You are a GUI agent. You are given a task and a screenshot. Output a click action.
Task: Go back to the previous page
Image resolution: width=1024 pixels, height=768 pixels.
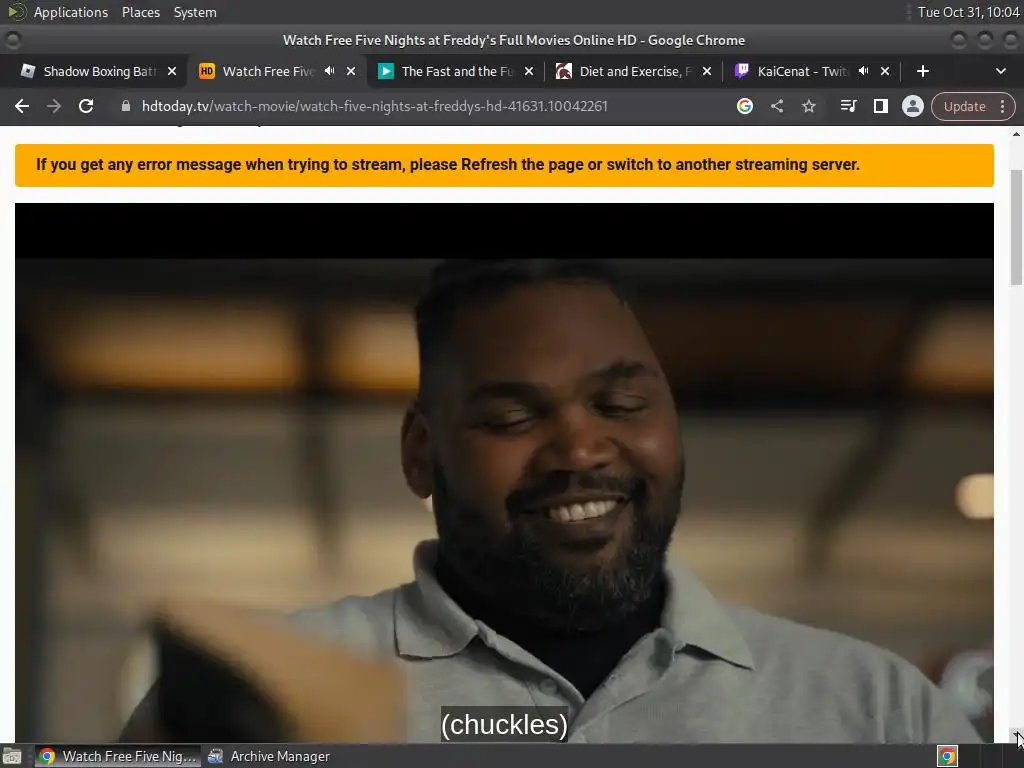click(22, 106)
